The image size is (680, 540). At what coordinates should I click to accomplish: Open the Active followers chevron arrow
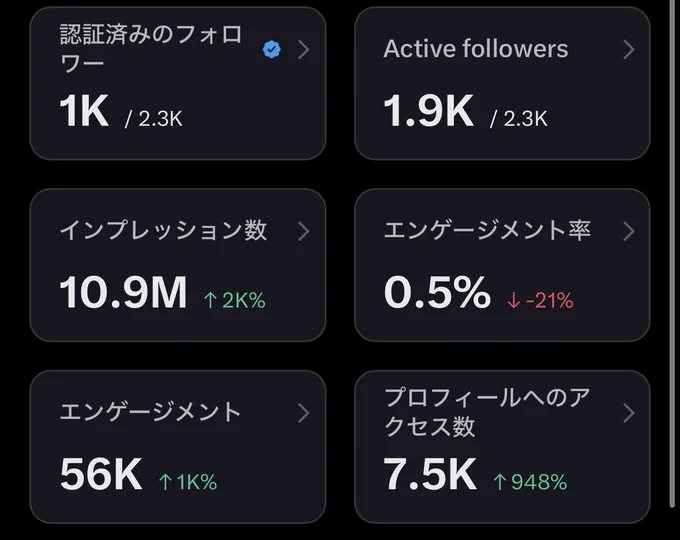click(628, 49)
